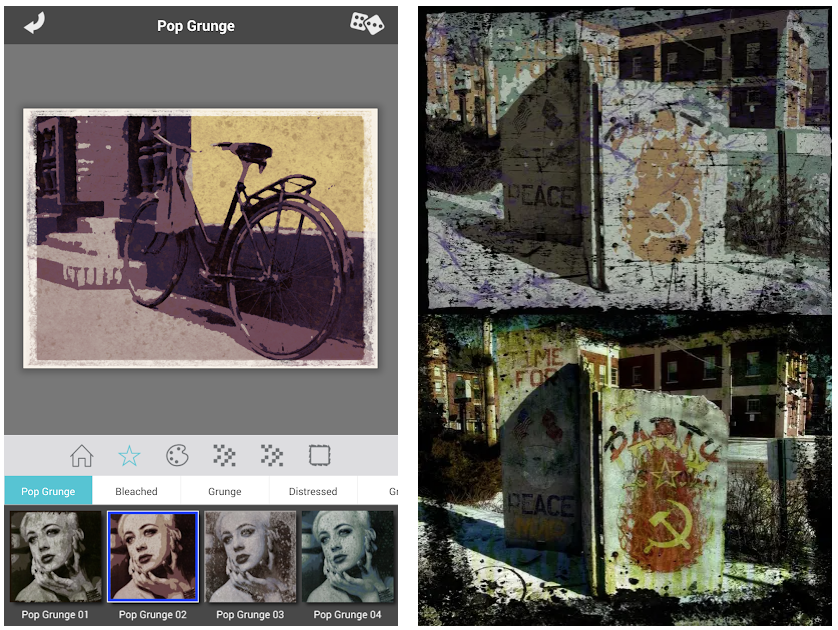This screenshot has width=838, height=630.
Task: Select the star favorites icon
Action: pos(129,456)
